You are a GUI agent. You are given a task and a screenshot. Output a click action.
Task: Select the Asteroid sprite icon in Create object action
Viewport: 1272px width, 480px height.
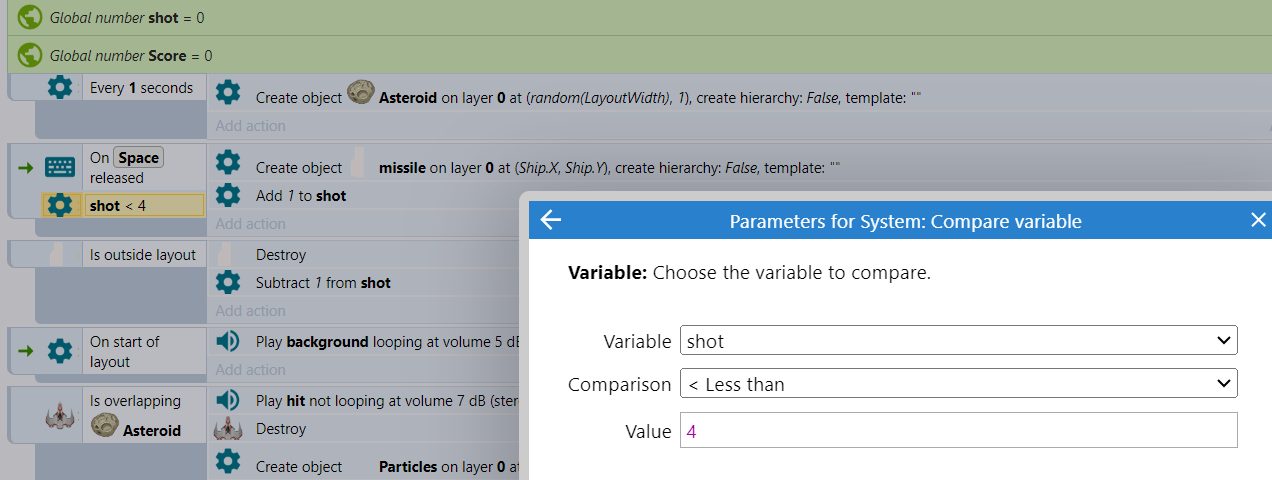(360, 95)
